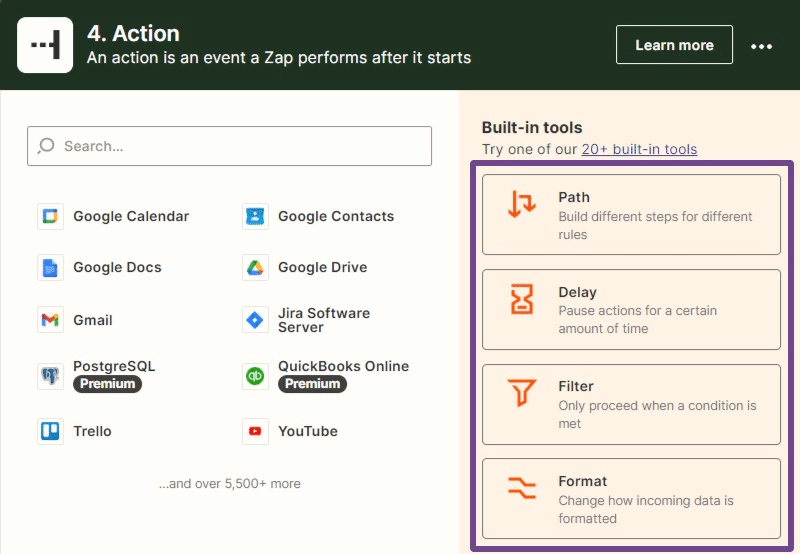Click the Jira Software Server icon
The image size is (800, 554).
point(255,320)
